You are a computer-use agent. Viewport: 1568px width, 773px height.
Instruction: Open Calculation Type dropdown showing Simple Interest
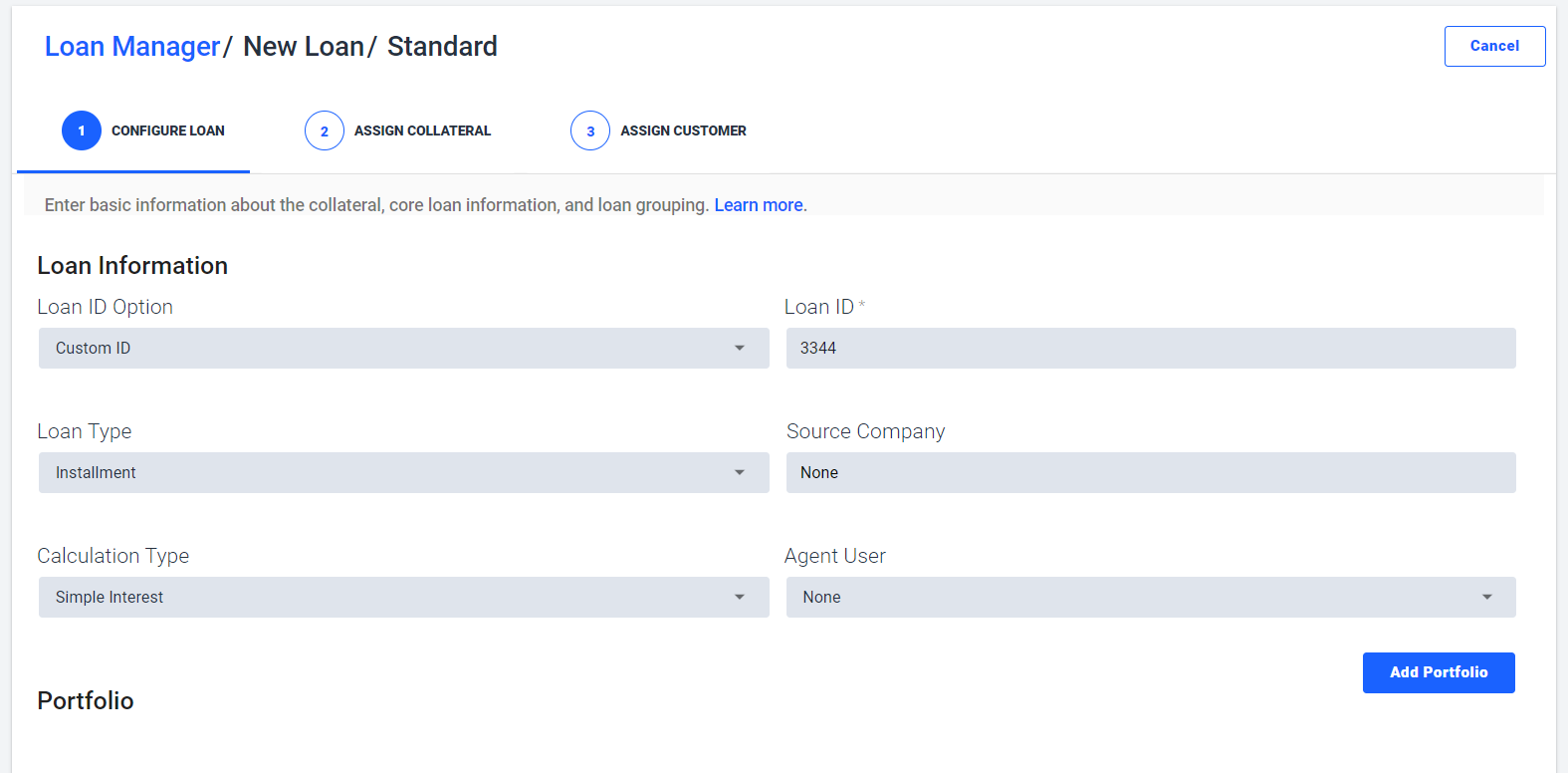pos(404,598)
